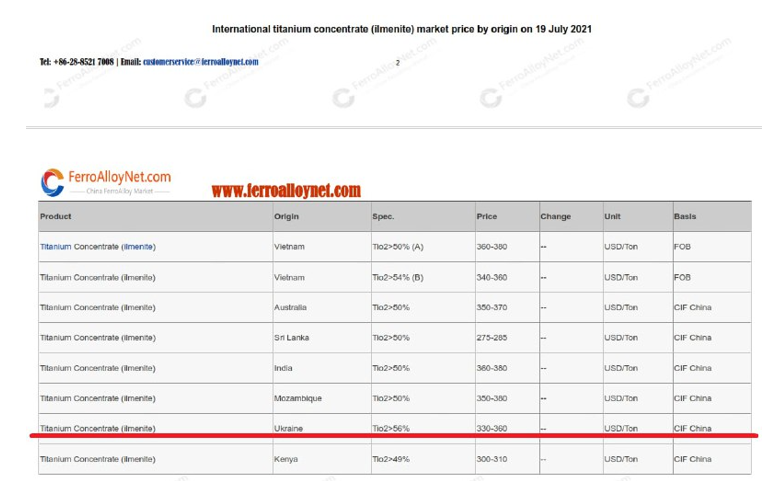Select the Price column header
Screen dimensions: 765x481
pos(487,216)
